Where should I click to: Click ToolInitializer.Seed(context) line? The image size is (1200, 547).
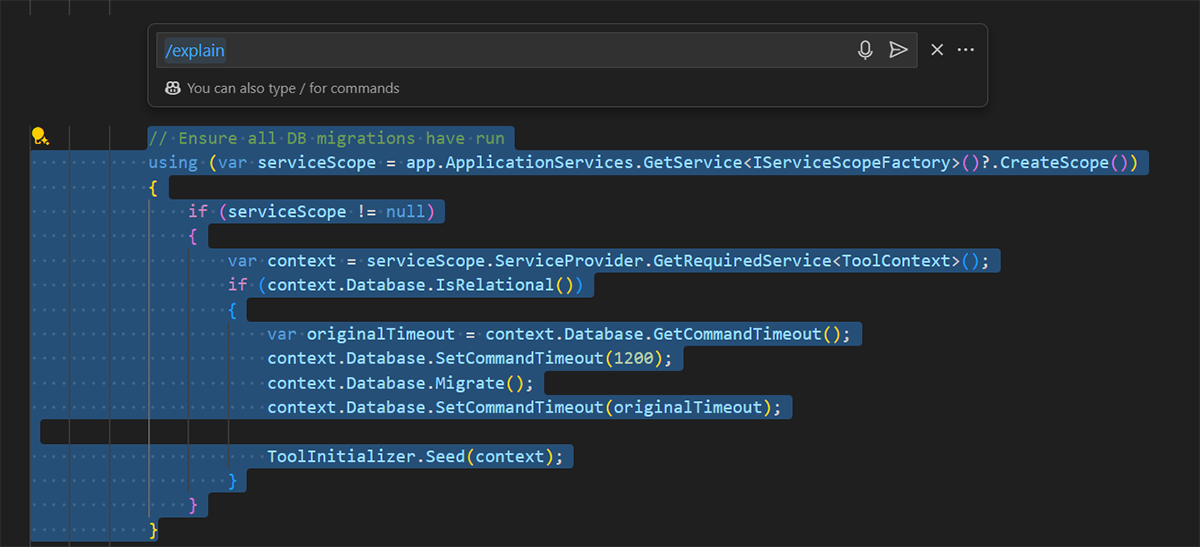pyautogui.click(x=414, y=456)
